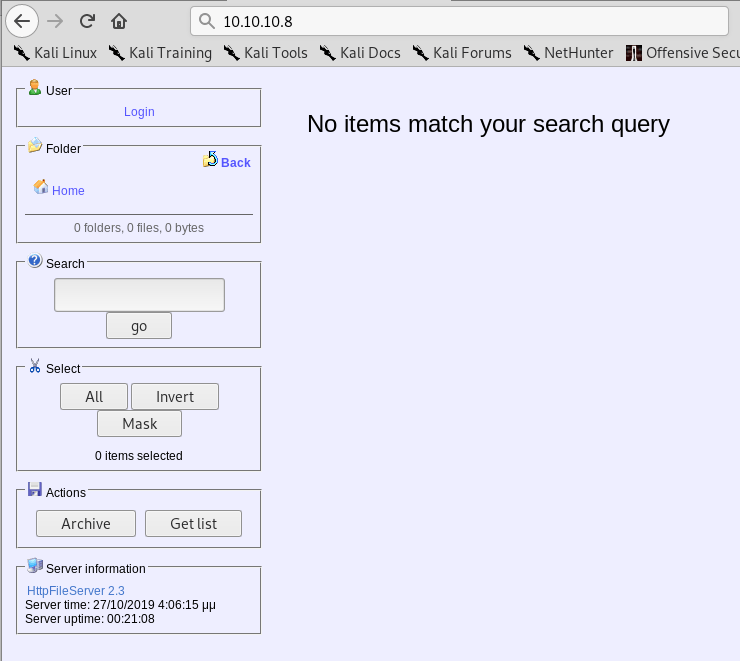The image size is (740, 661).
Task: Select all items with the All button
Action: pyautogui.click(x=94, y=397)
